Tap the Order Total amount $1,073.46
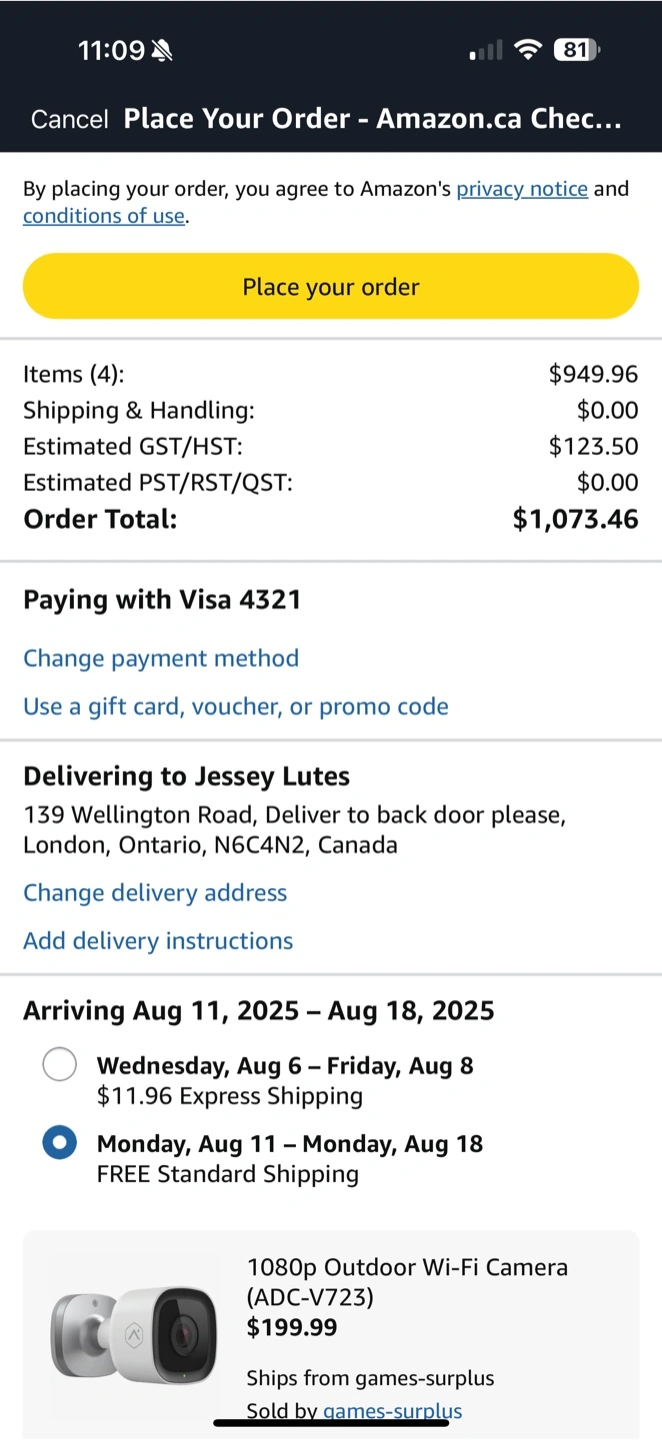662x1440 pixels. coord(575,519)
